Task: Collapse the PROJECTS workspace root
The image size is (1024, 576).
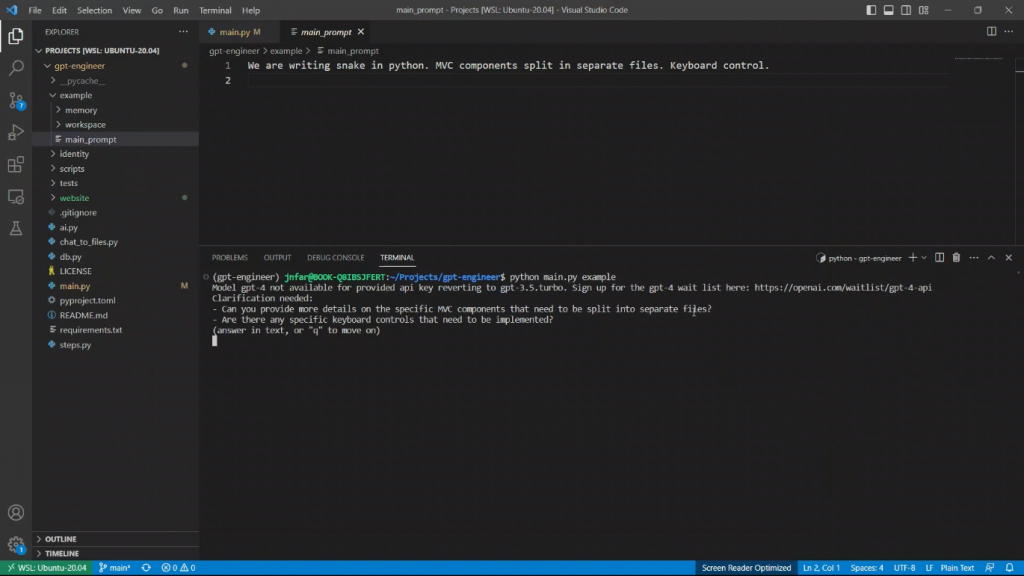Action: [101, 50]
